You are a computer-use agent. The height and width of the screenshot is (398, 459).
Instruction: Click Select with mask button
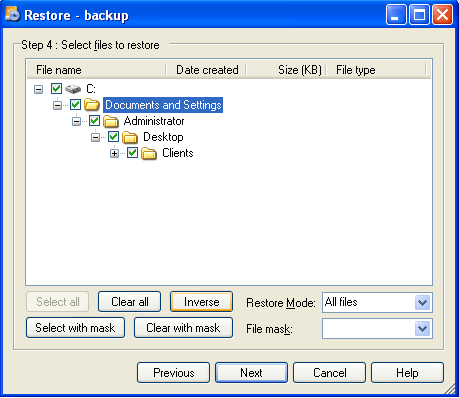[75, 328]
